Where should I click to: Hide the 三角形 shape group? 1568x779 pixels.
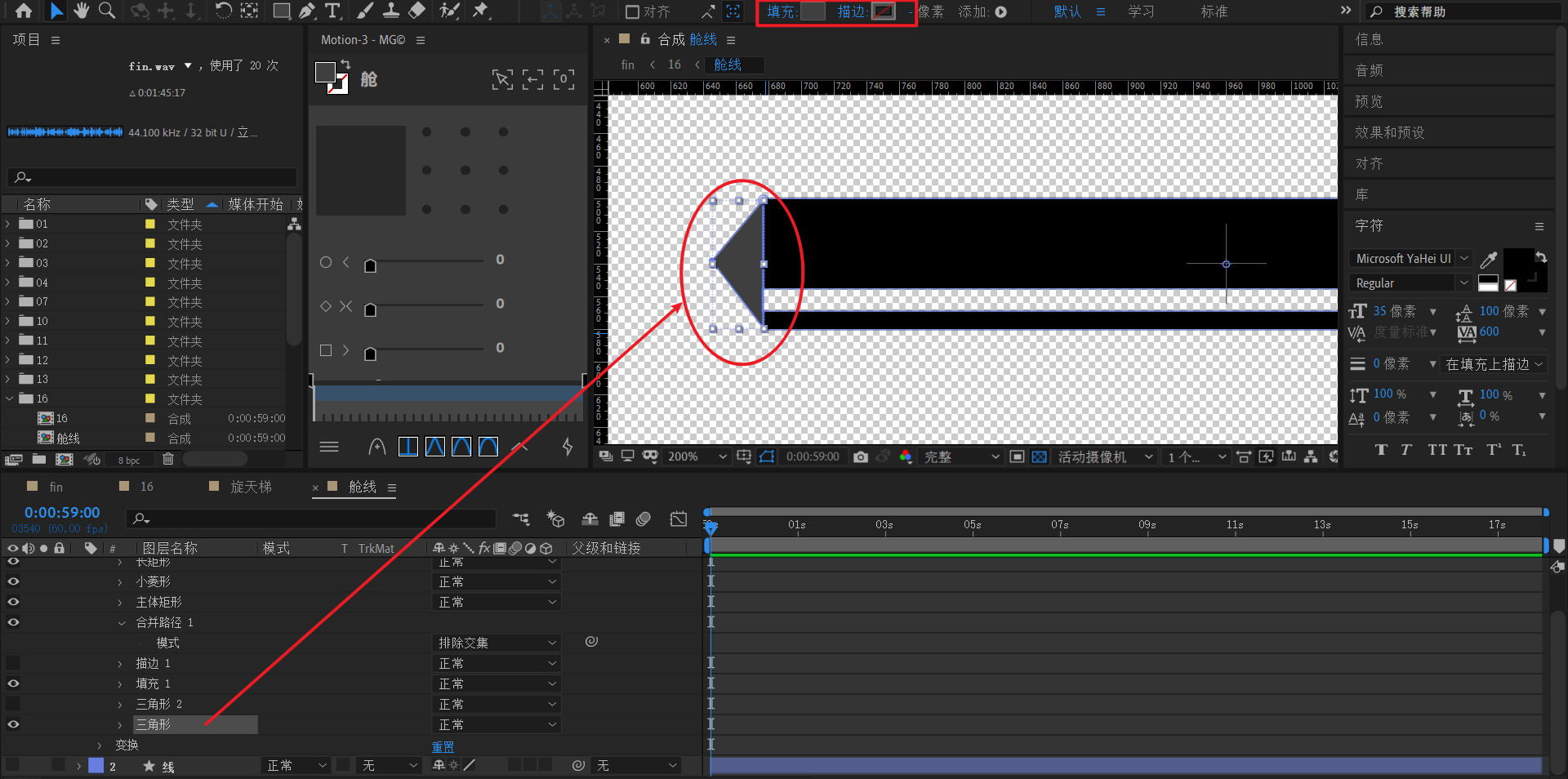coord(13,724)
